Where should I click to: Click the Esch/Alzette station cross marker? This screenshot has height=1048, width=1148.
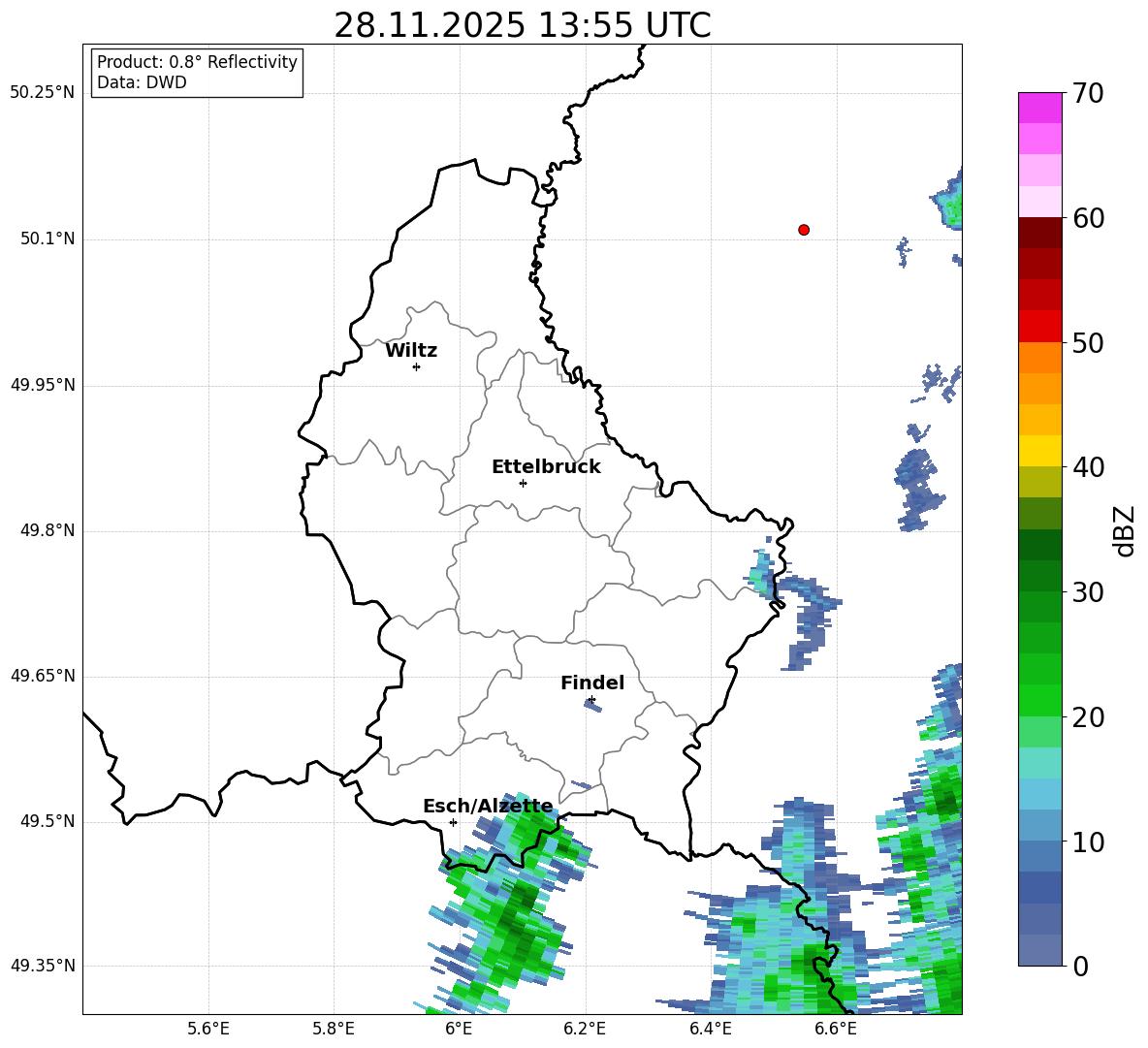pos(453,822)
